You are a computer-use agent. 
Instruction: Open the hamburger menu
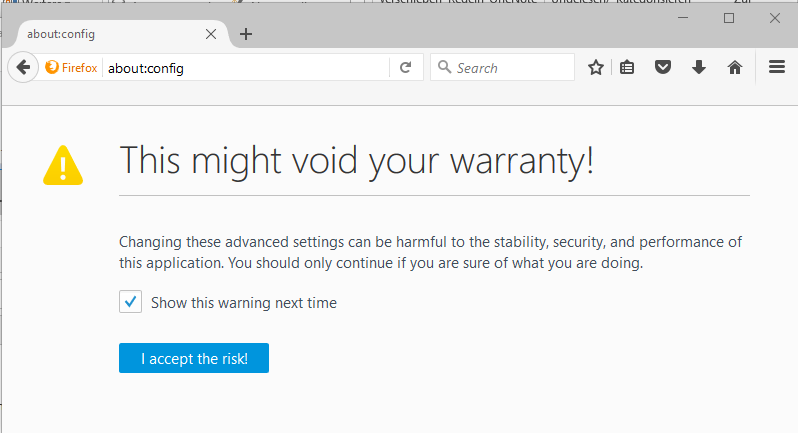pyautogui.click(x=777, y=68)
